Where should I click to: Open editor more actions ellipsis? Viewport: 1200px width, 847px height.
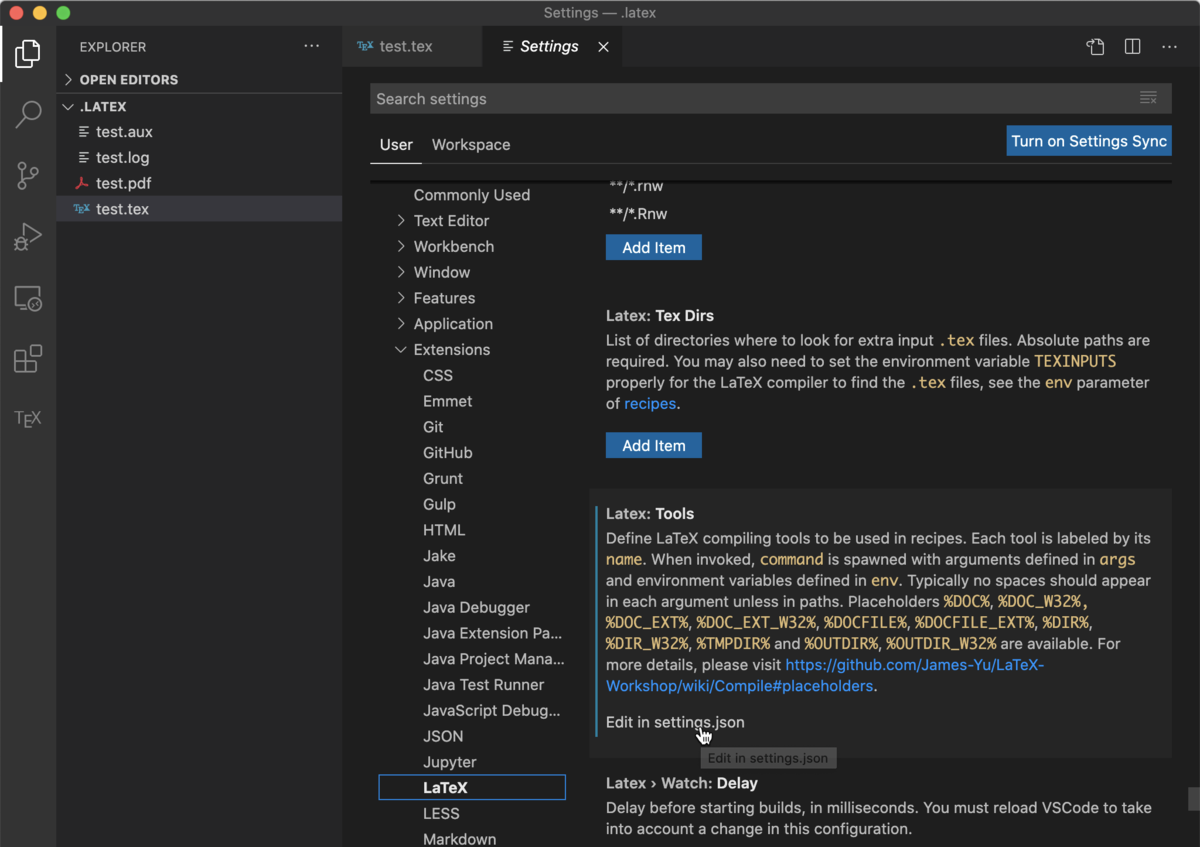tap(1169, 46)
